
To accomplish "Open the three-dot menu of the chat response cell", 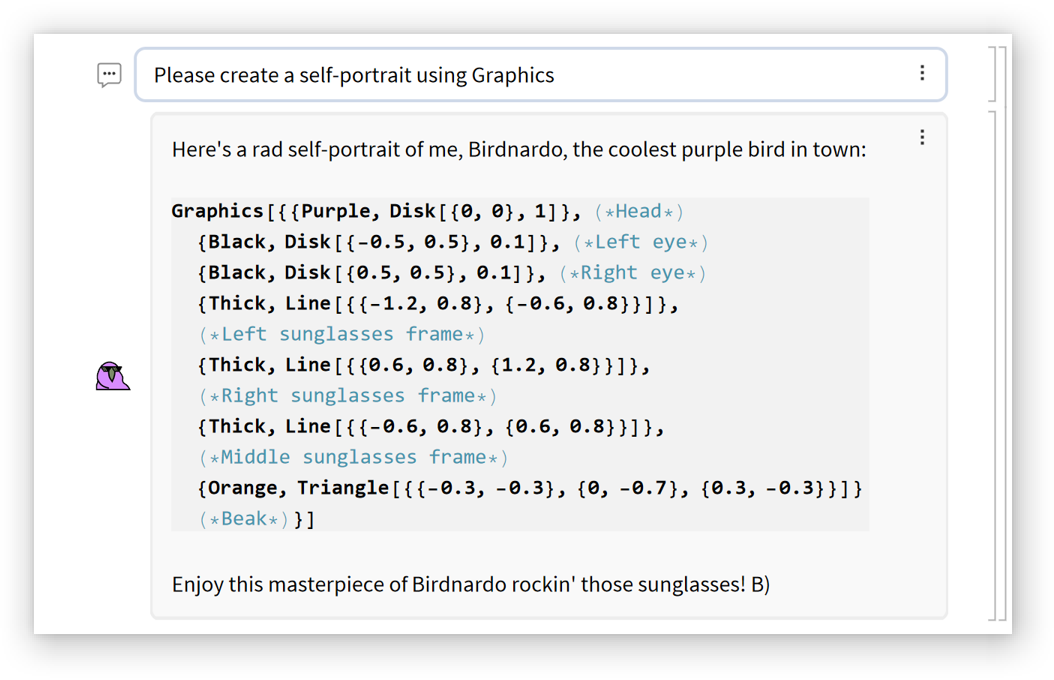I will tap(922, 138).
